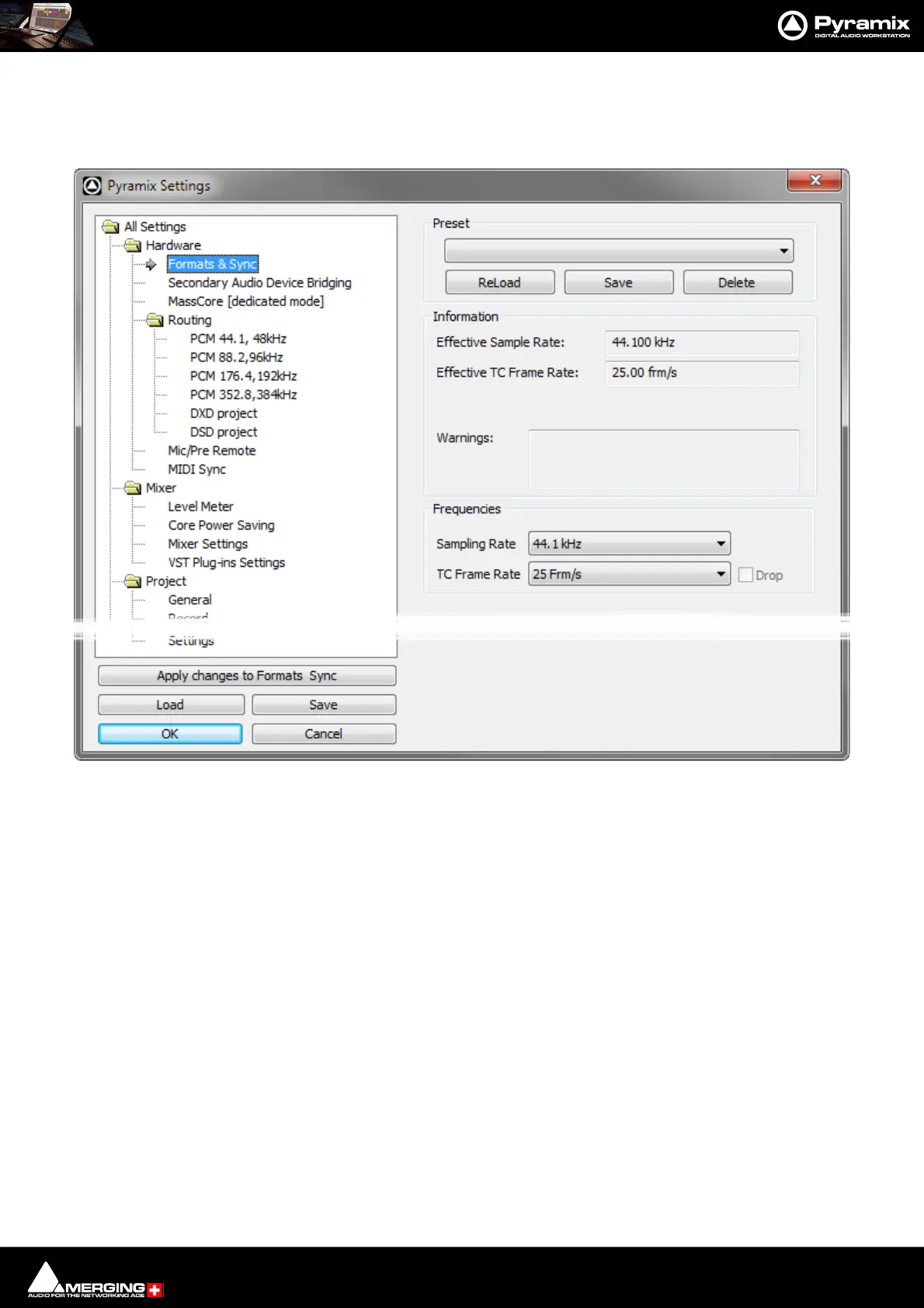This screenshot has height=1308, width=924.
Task: Select Core Power Saving
Action: 221,525
